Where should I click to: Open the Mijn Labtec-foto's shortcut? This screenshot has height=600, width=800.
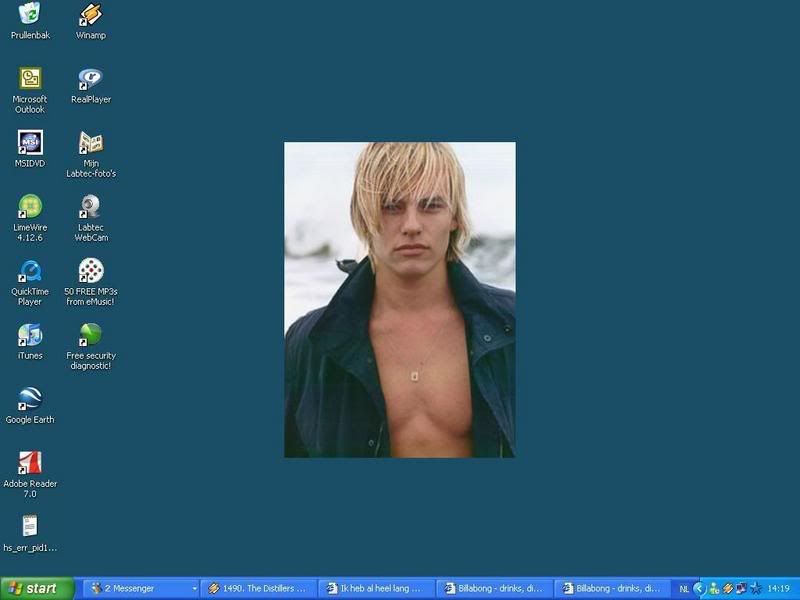(x=91, y=143)
